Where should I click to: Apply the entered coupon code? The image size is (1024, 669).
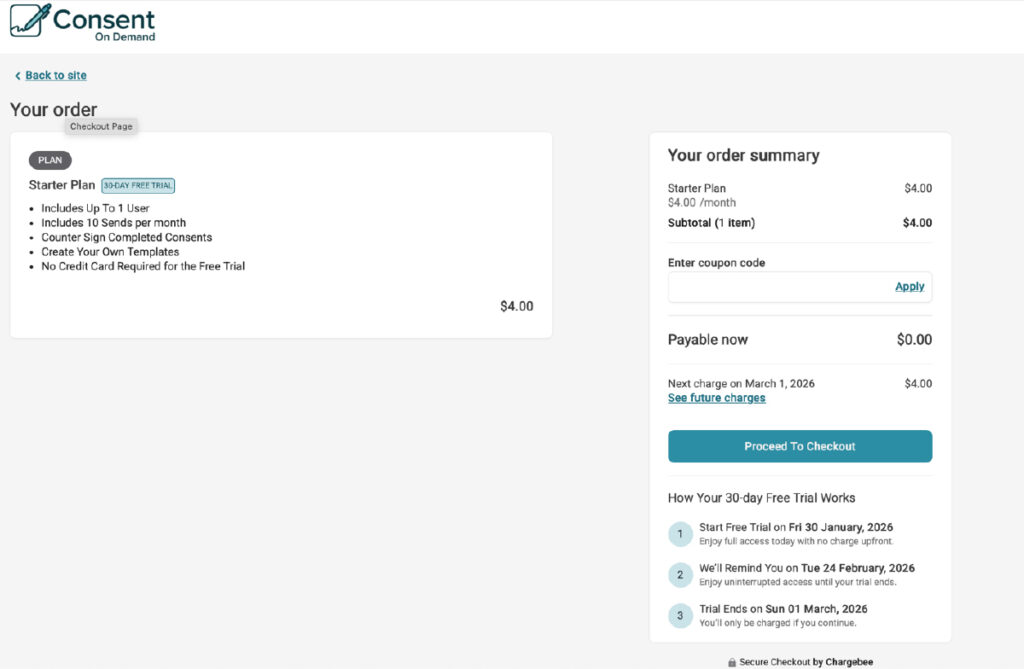click(909, 287)
